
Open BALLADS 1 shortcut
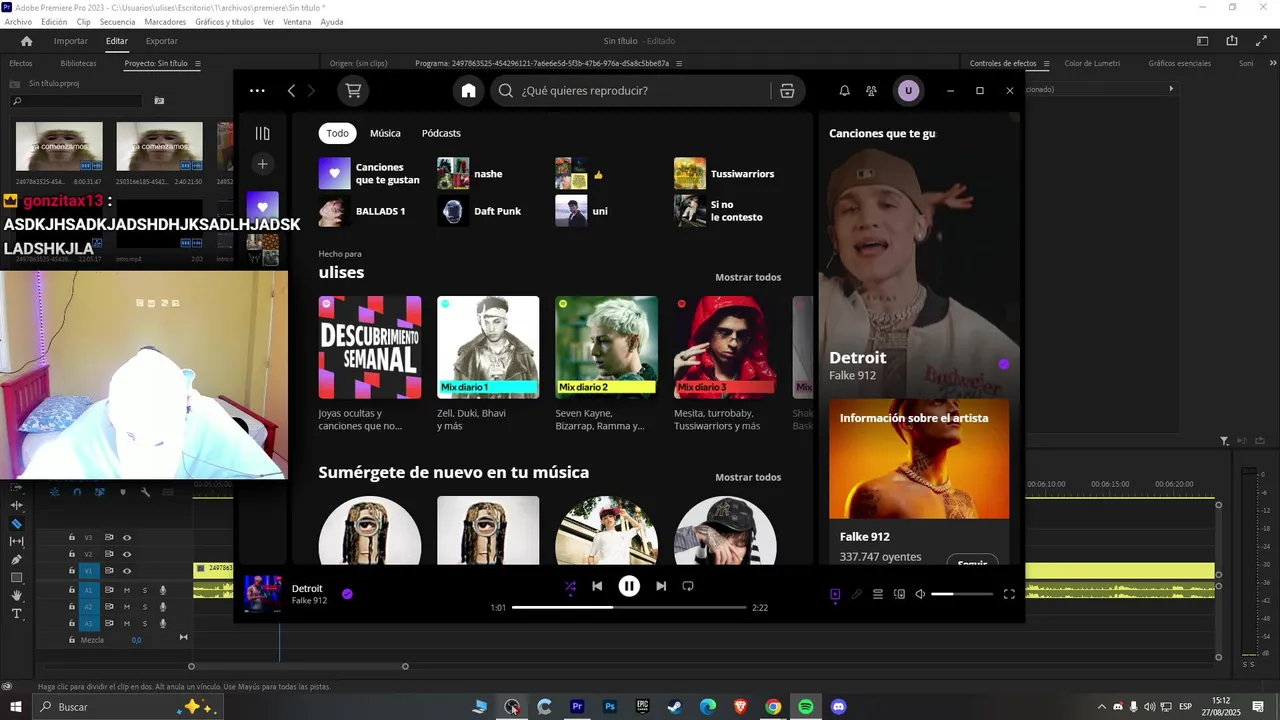pos(372,211)
